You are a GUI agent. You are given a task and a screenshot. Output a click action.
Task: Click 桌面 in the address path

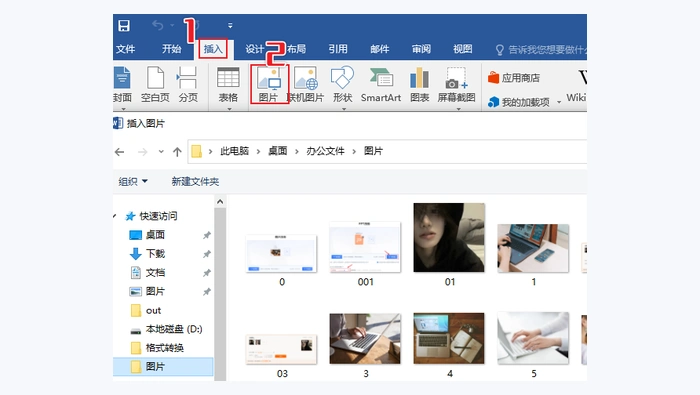(278, 151)
